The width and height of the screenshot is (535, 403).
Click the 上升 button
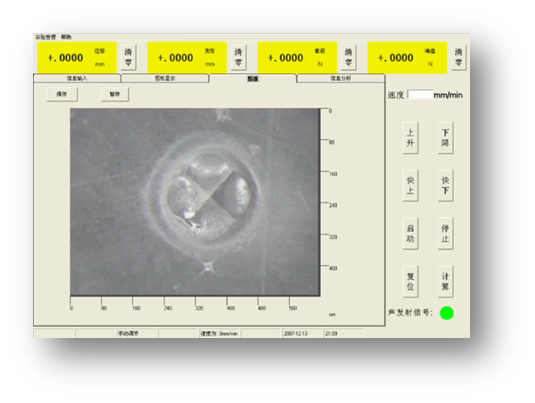pos(410,138)
